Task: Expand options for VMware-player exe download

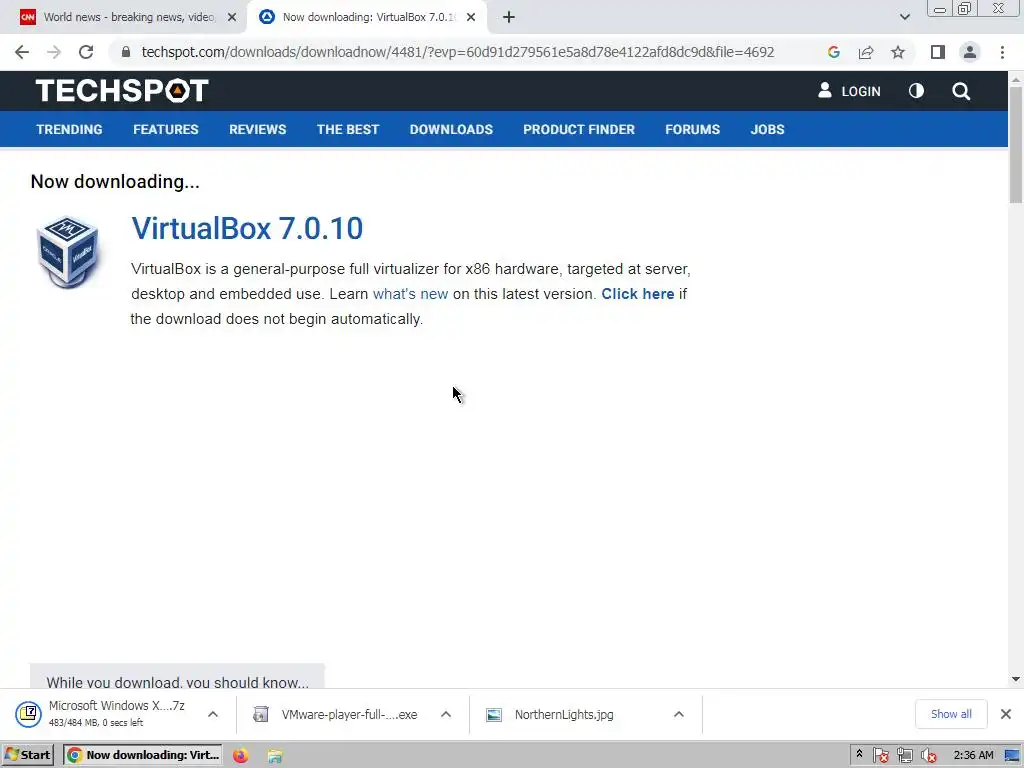Action: point(446,714)
